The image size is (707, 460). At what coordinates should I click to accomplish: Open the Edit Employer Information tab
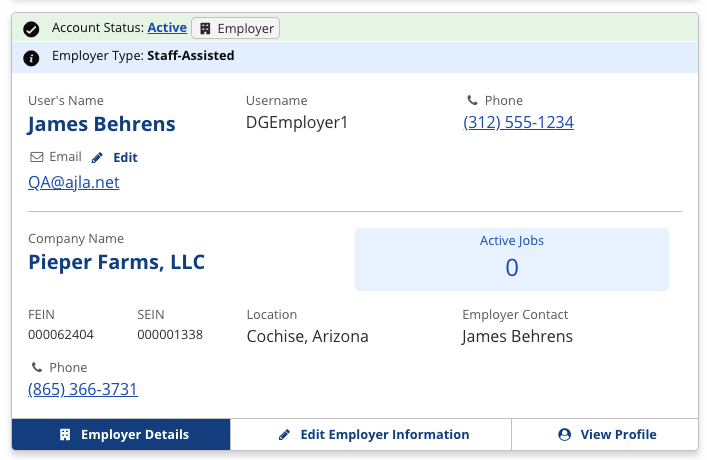tap(371, 434)
